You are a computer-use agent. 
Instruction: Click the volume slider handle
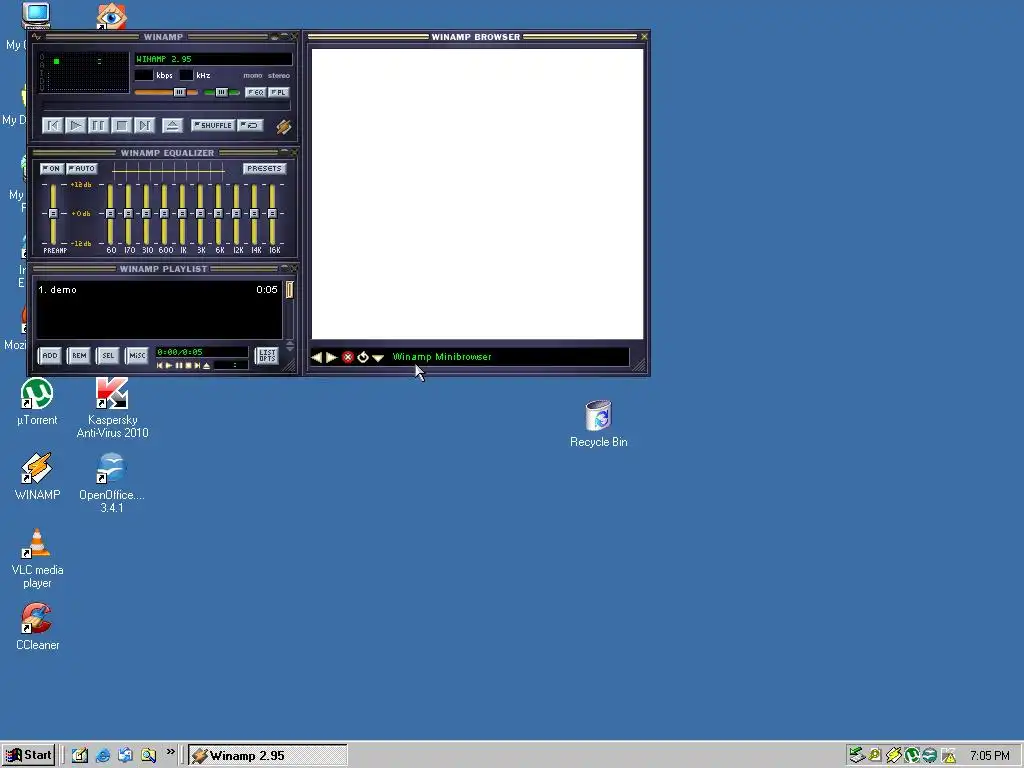180,92
